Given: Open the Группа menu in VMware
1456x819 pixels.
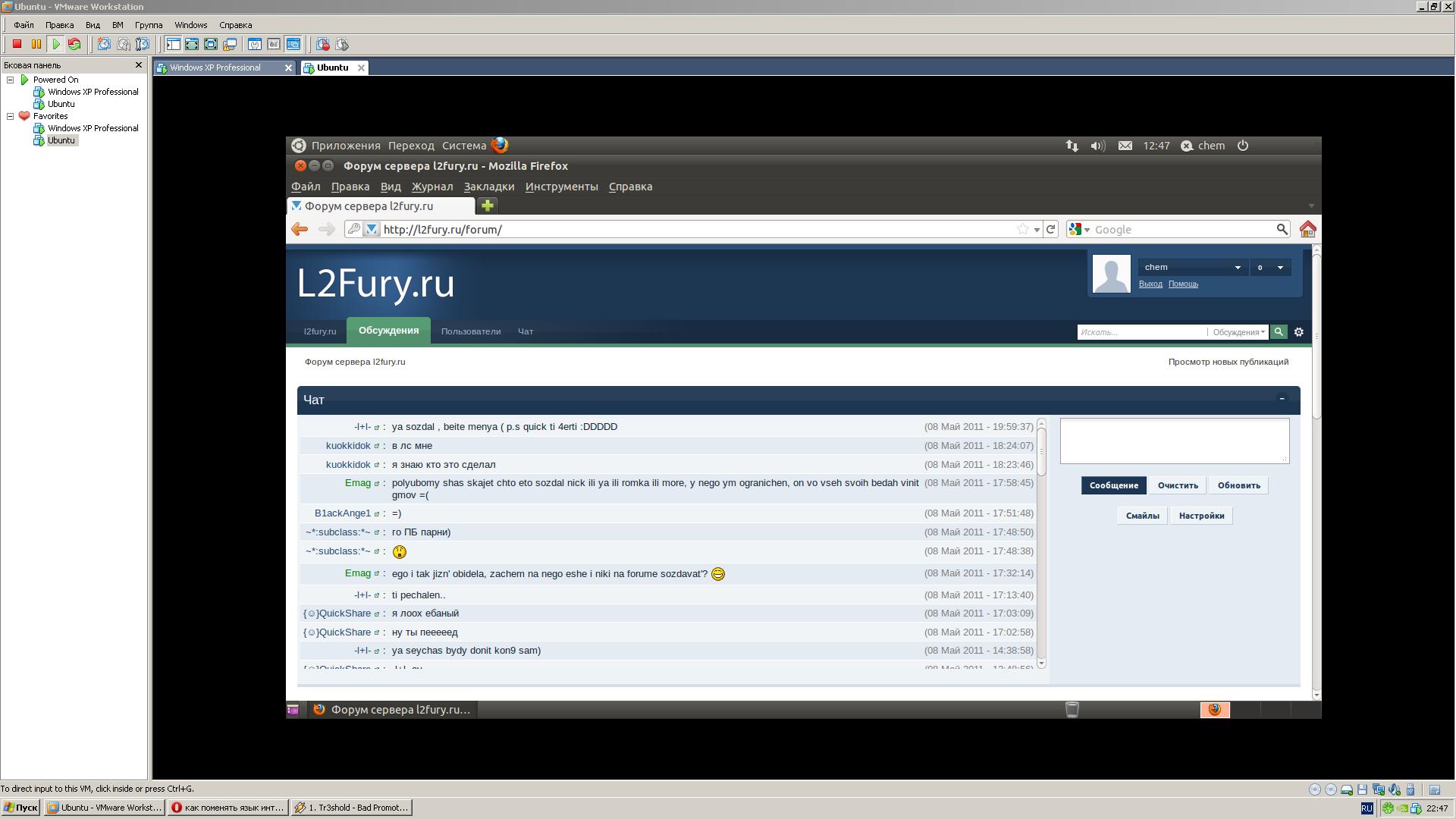Looking at the screenshot, I should tap(149, 25).
